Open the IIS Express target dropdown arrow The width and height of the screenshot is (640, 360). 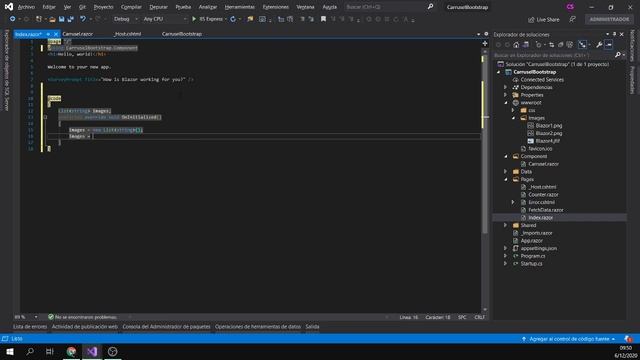coord(226,19)
